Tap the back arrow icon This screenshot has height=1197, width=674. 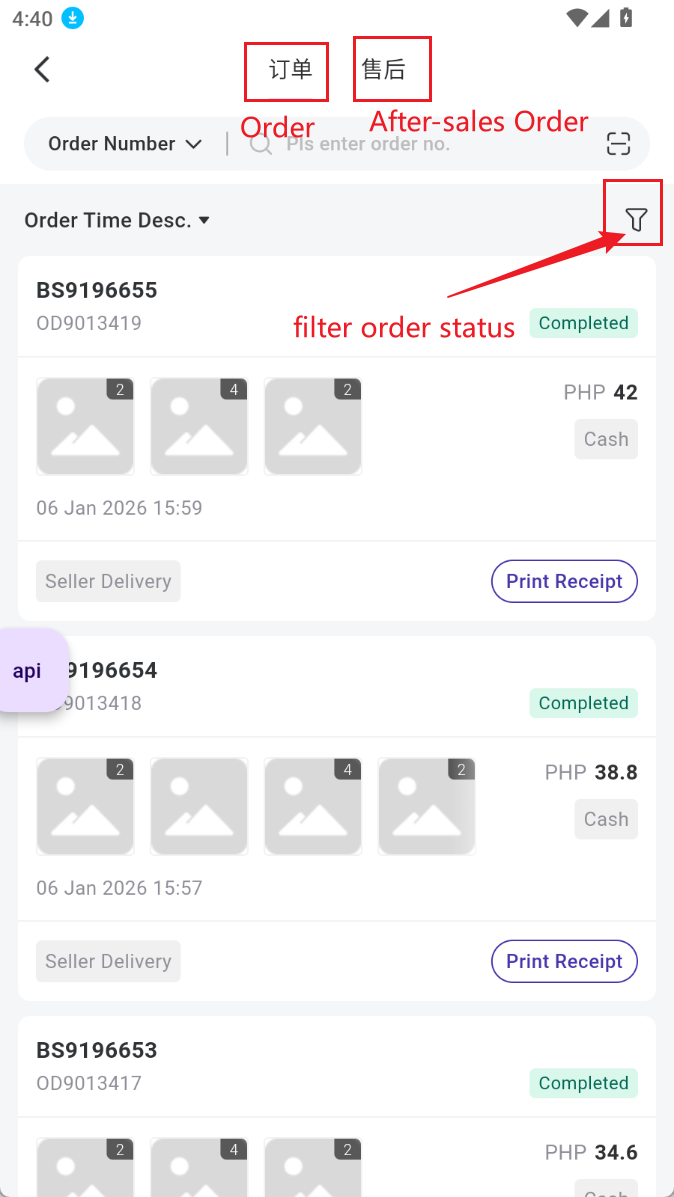click(x=42, y=69)
